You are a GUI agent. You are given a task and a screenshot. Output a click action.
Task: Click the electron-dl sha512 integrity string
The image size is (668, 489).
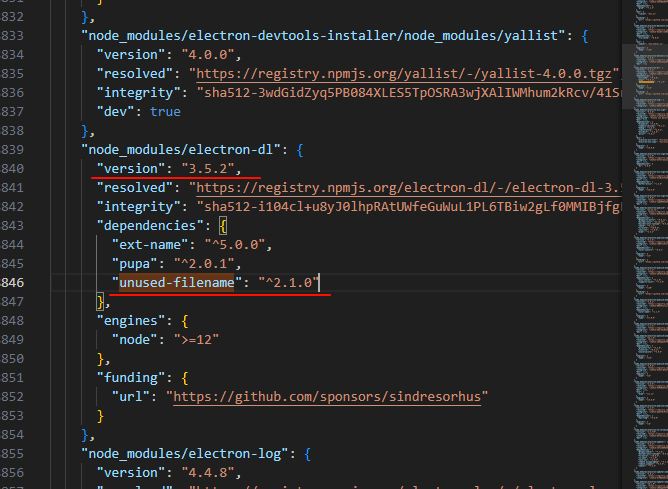click(409, 207)
